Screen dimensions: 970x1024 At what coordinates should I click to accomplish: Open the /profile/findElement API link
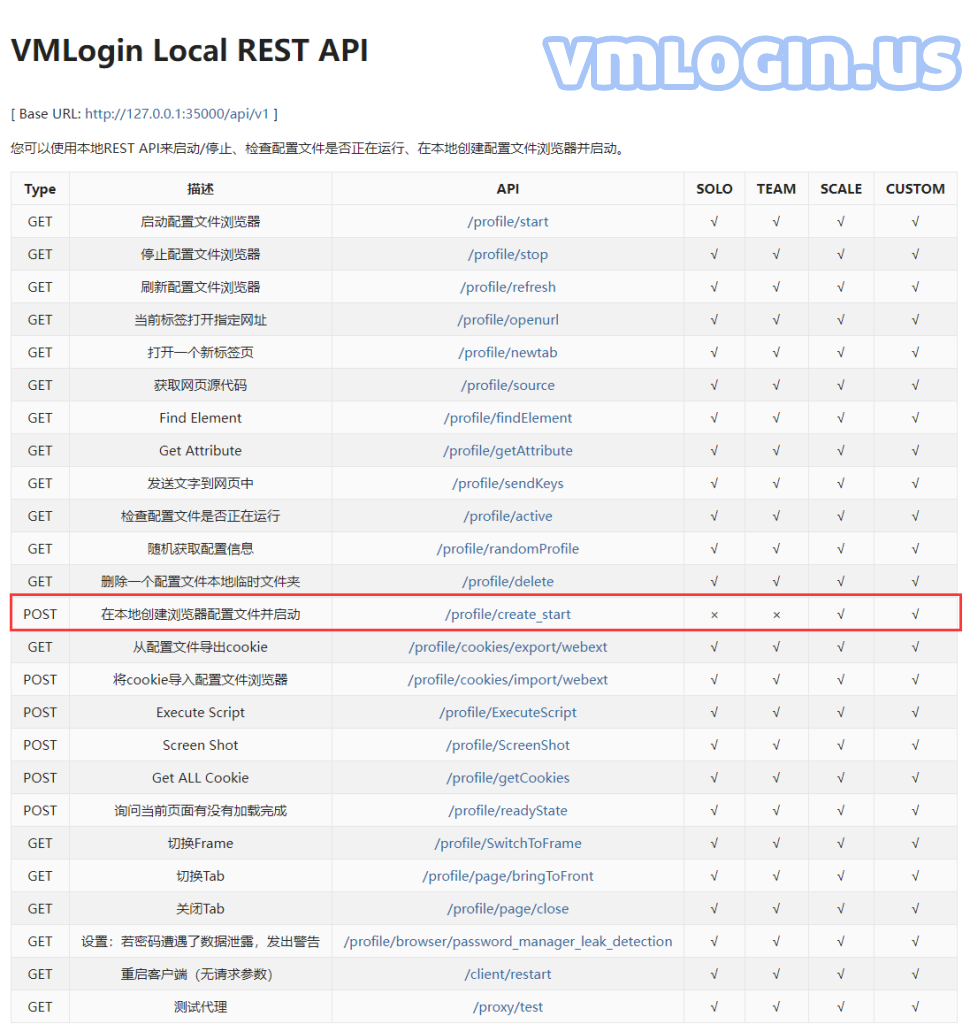tap(508, 418)
